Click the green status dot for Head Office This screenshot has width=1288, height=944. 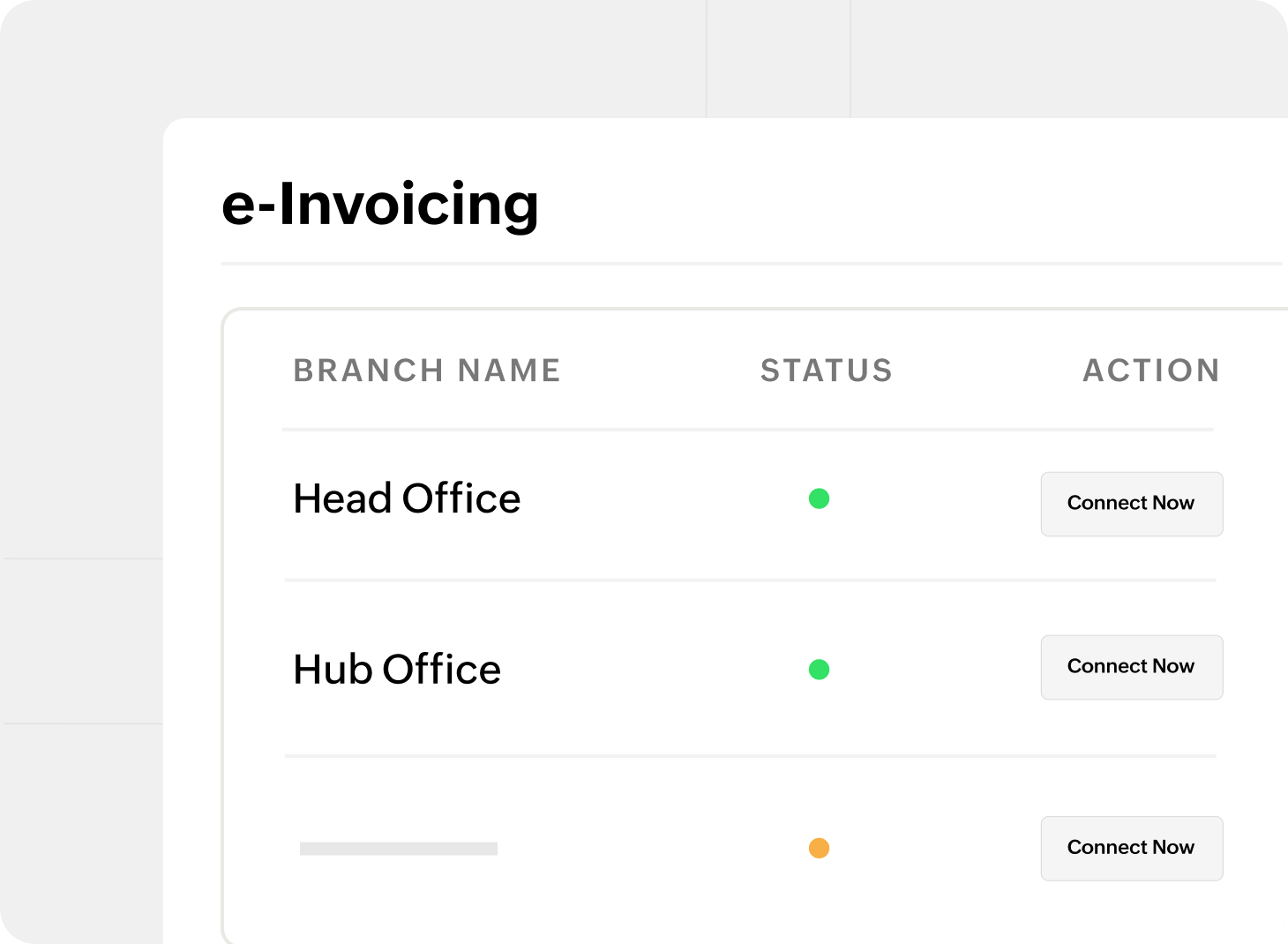pos(819,498)
